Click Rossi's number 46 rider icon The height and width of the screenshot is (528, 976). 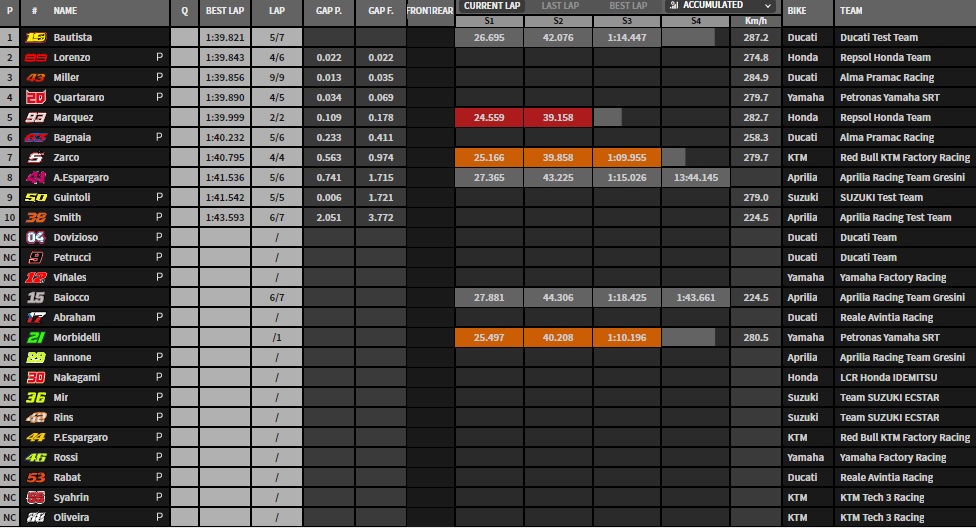(x=35, y=457)
